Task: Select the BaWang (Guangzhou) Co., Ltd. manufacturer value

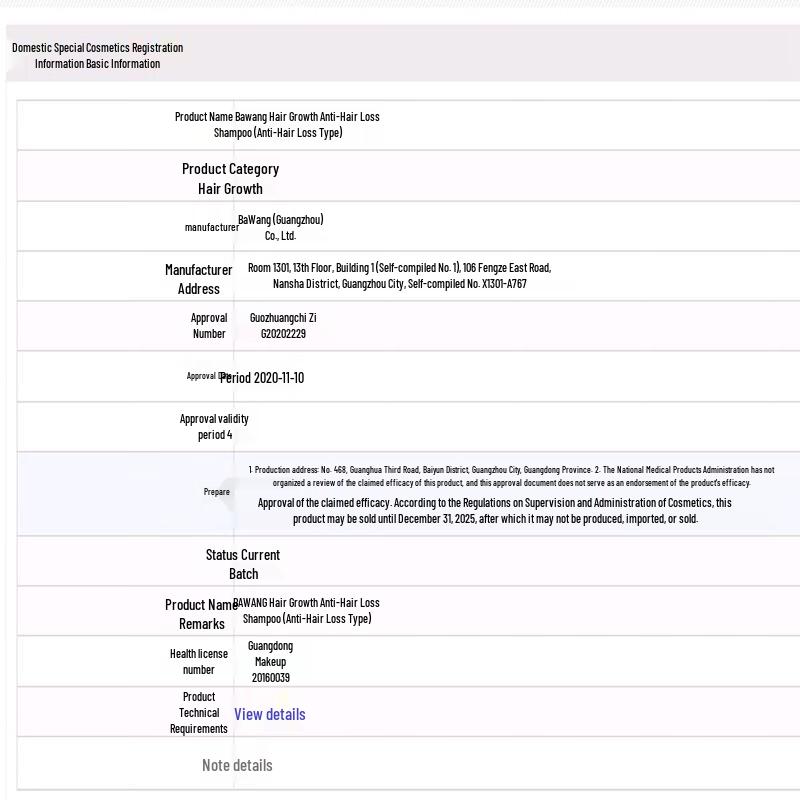Action: [x=281, y=228]
